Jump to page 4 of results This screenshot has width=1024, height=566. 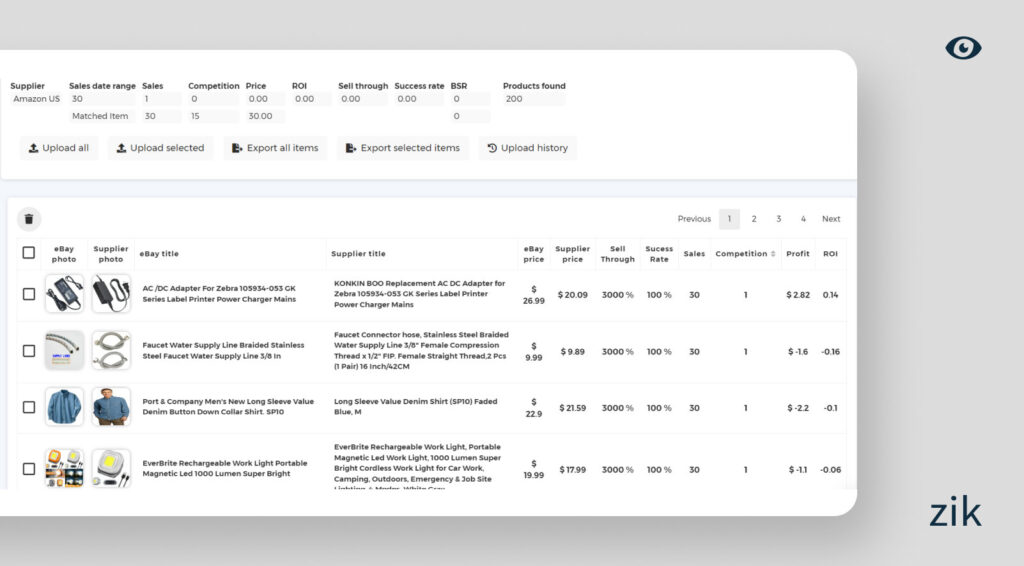[803, 219]
